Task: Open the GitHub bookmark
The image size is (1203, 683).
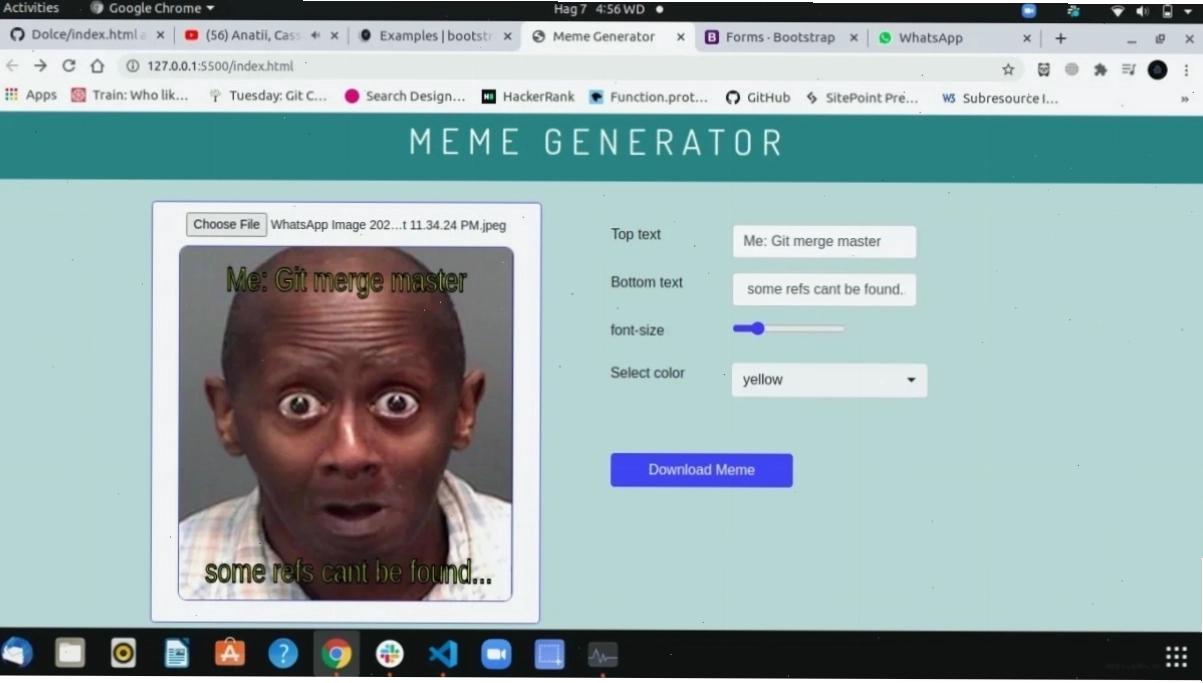Action: (x=758, y=97)
